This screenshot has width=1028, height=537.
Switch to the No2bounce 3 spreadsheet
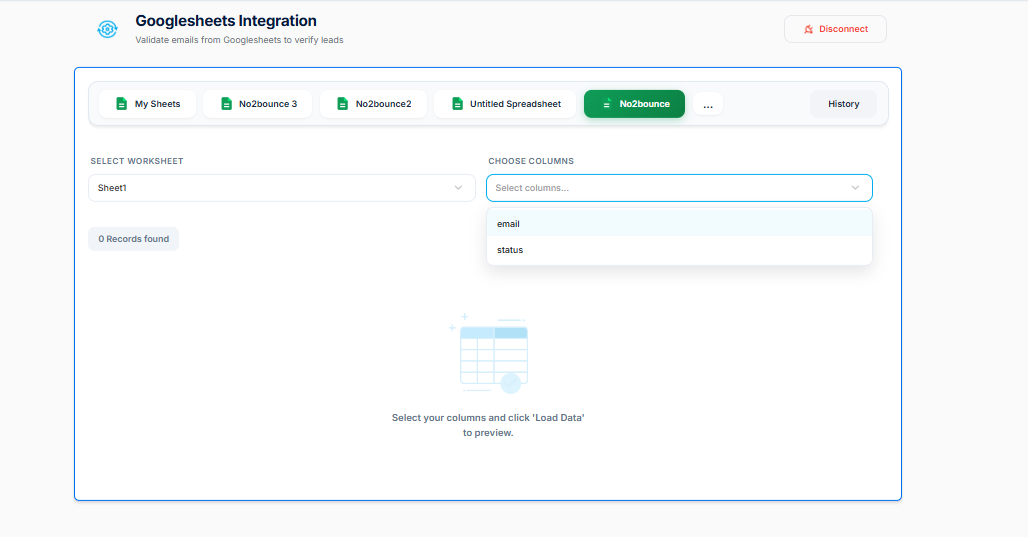click(258, 104)
